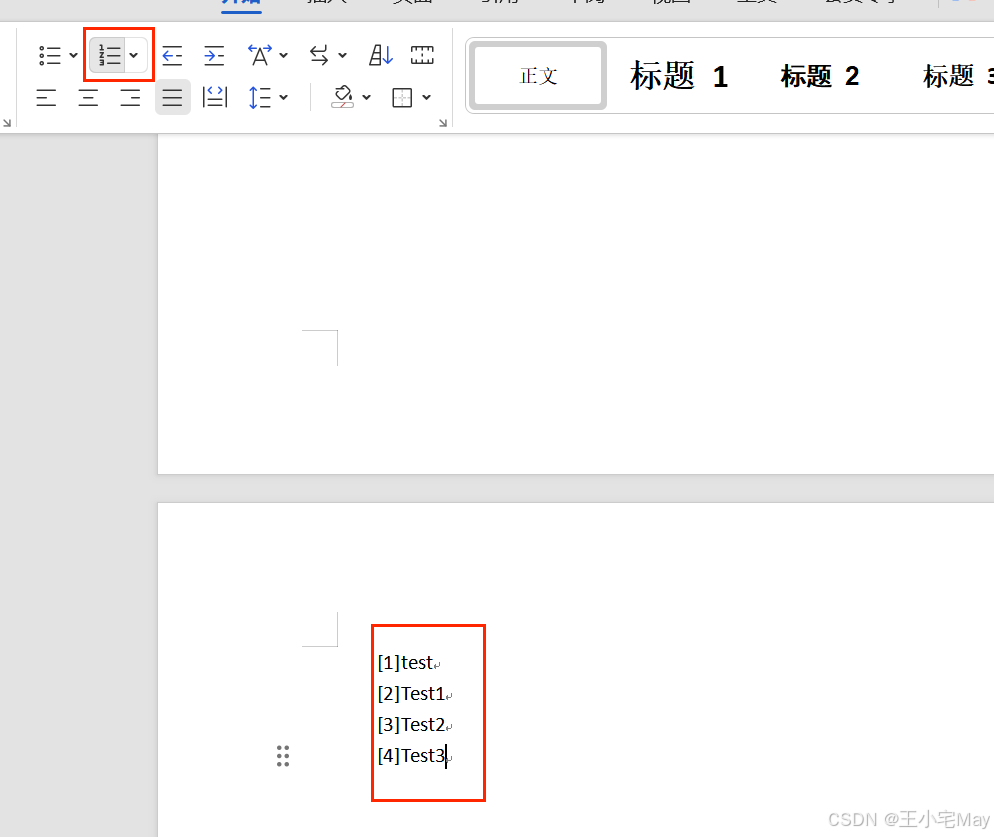This screenshot has width=994, height=837.
Task: Decrease paragraph indent
Action: [172, 55]
